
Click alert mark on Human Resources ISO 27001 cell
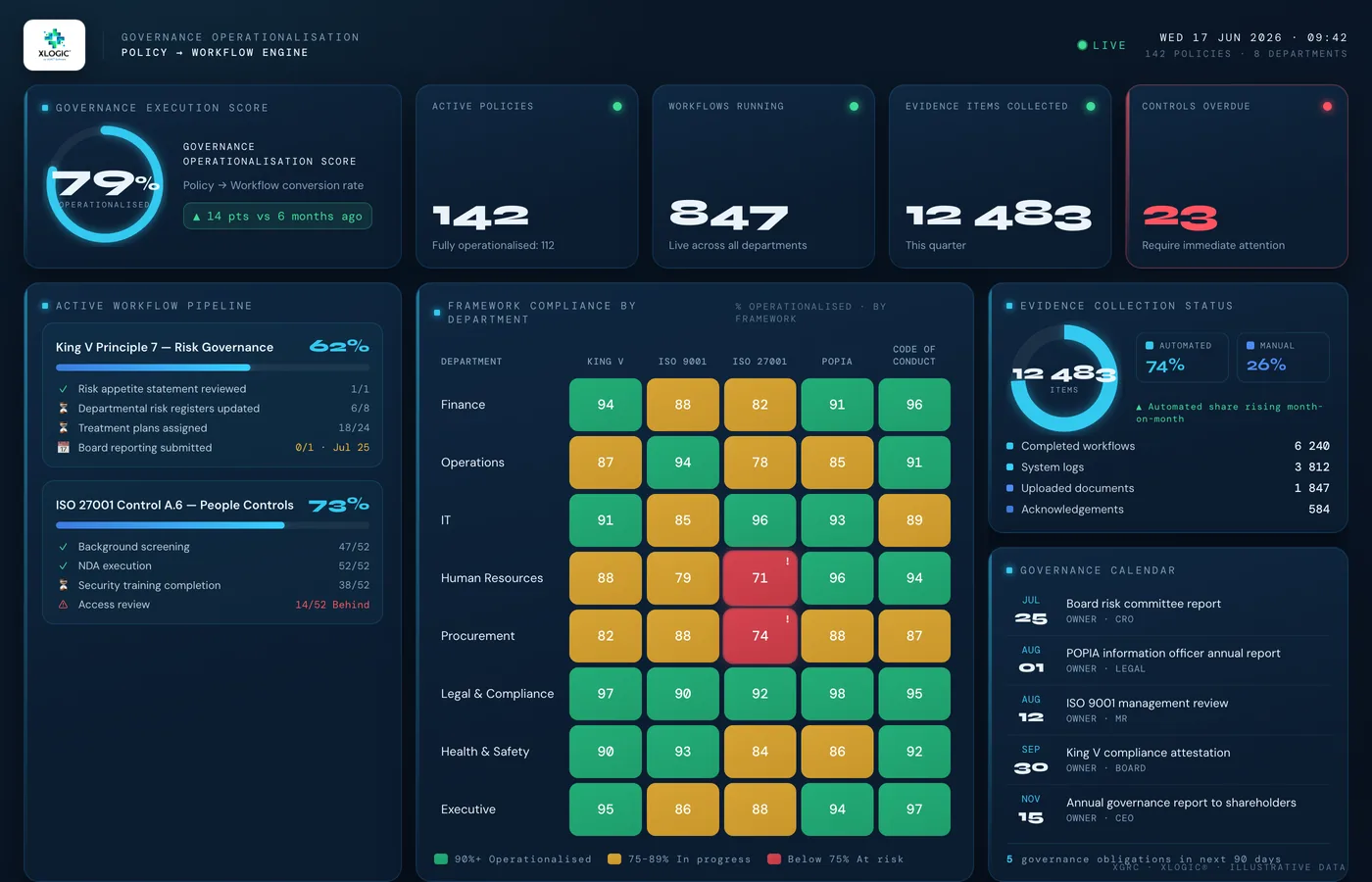click(x=787, y=562)
